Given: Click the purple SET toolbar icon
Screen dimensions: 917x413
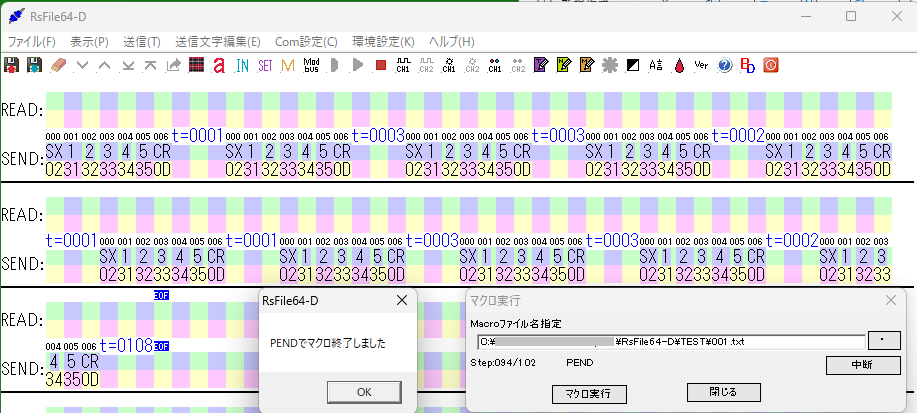Looking at the screenshot, I should 265,65.
